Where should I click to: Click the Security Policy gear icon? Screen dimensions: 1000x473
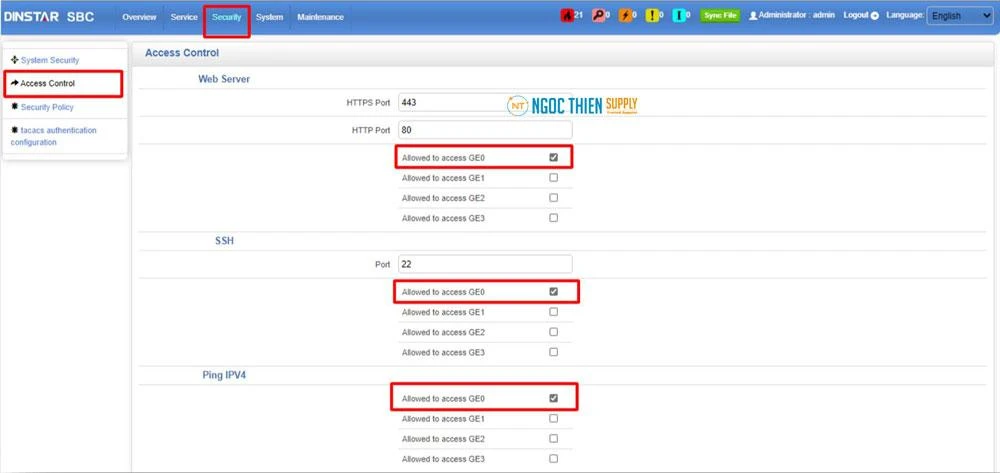[15, 106]
